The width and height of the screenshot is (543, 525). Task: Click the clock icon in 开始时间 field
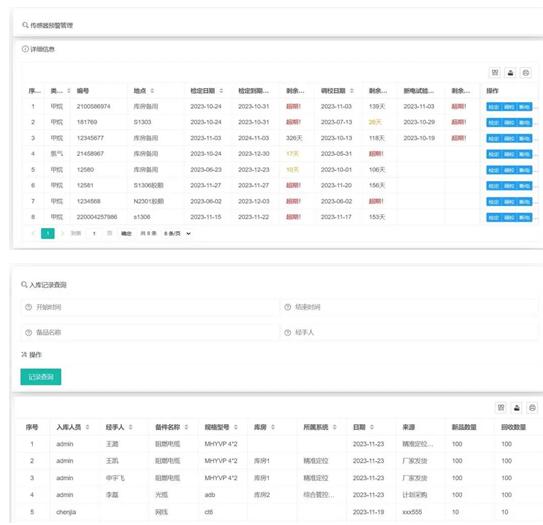[x=28, y=307]
